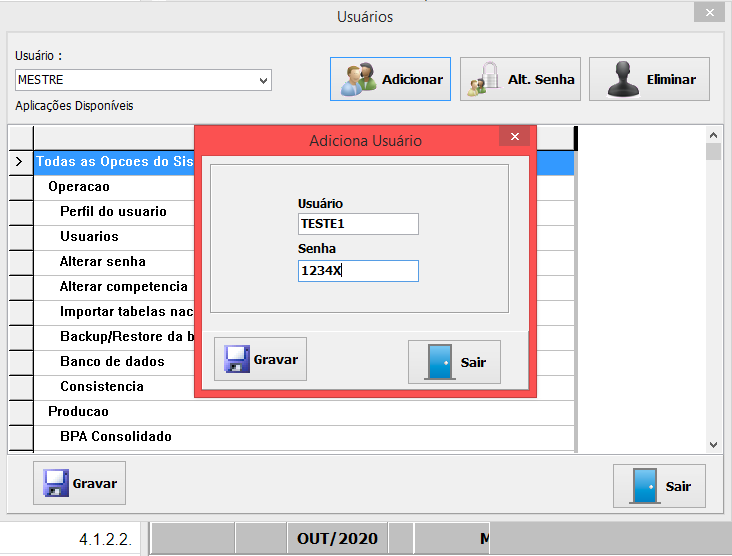Select Perfil do usuario in the list
Screen dimensions: 732x556
pos(113,211)
